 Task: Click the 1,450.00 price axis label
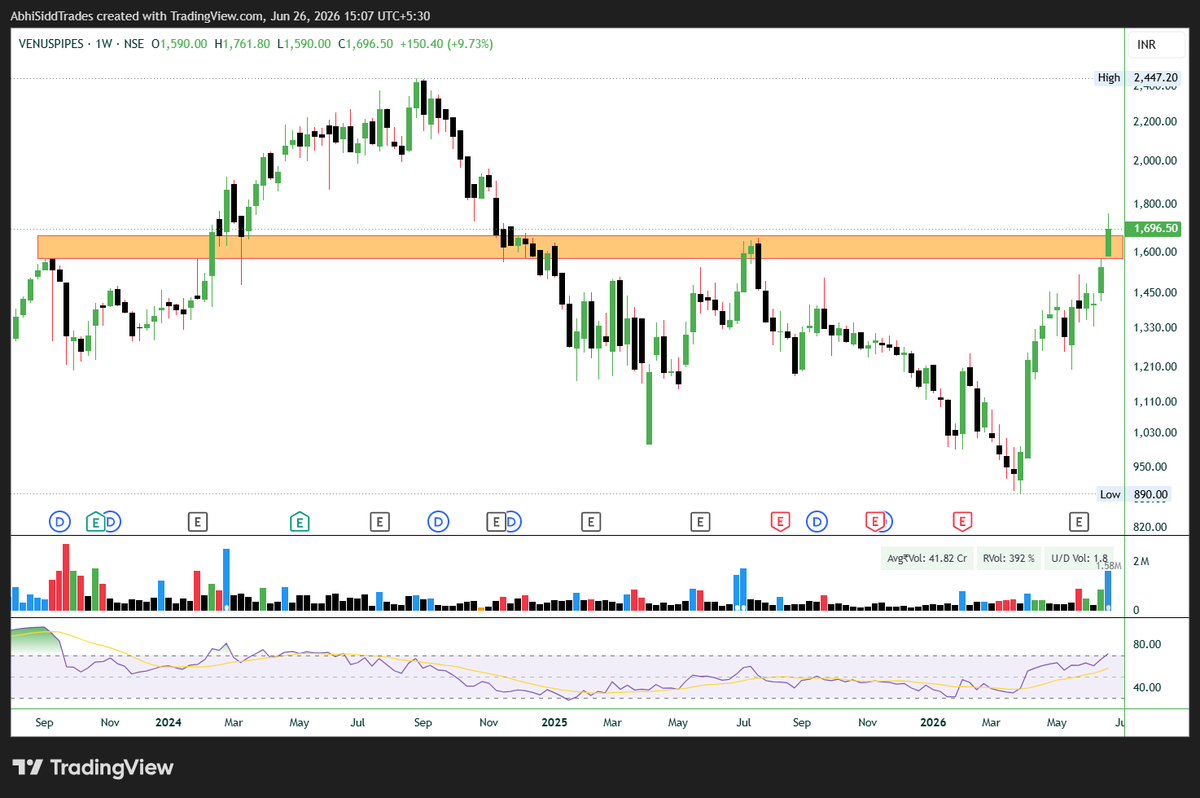[1155, 292]
